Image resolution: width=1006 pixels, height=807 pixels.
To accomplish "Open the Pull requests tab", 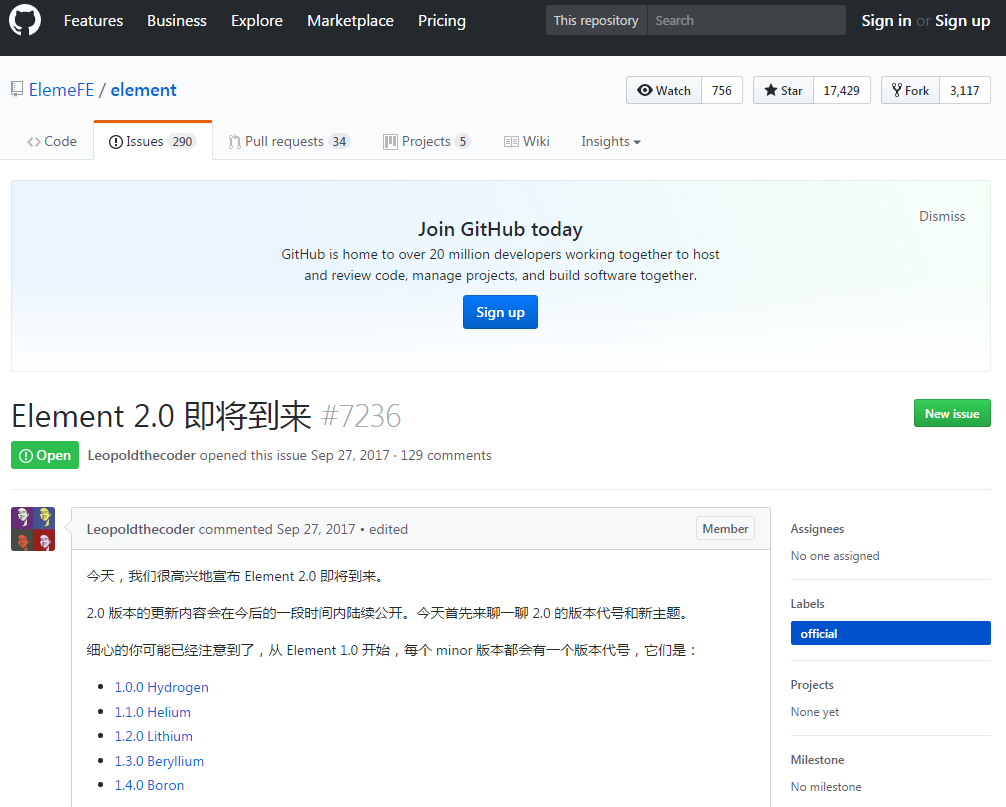I will (289, 141).
